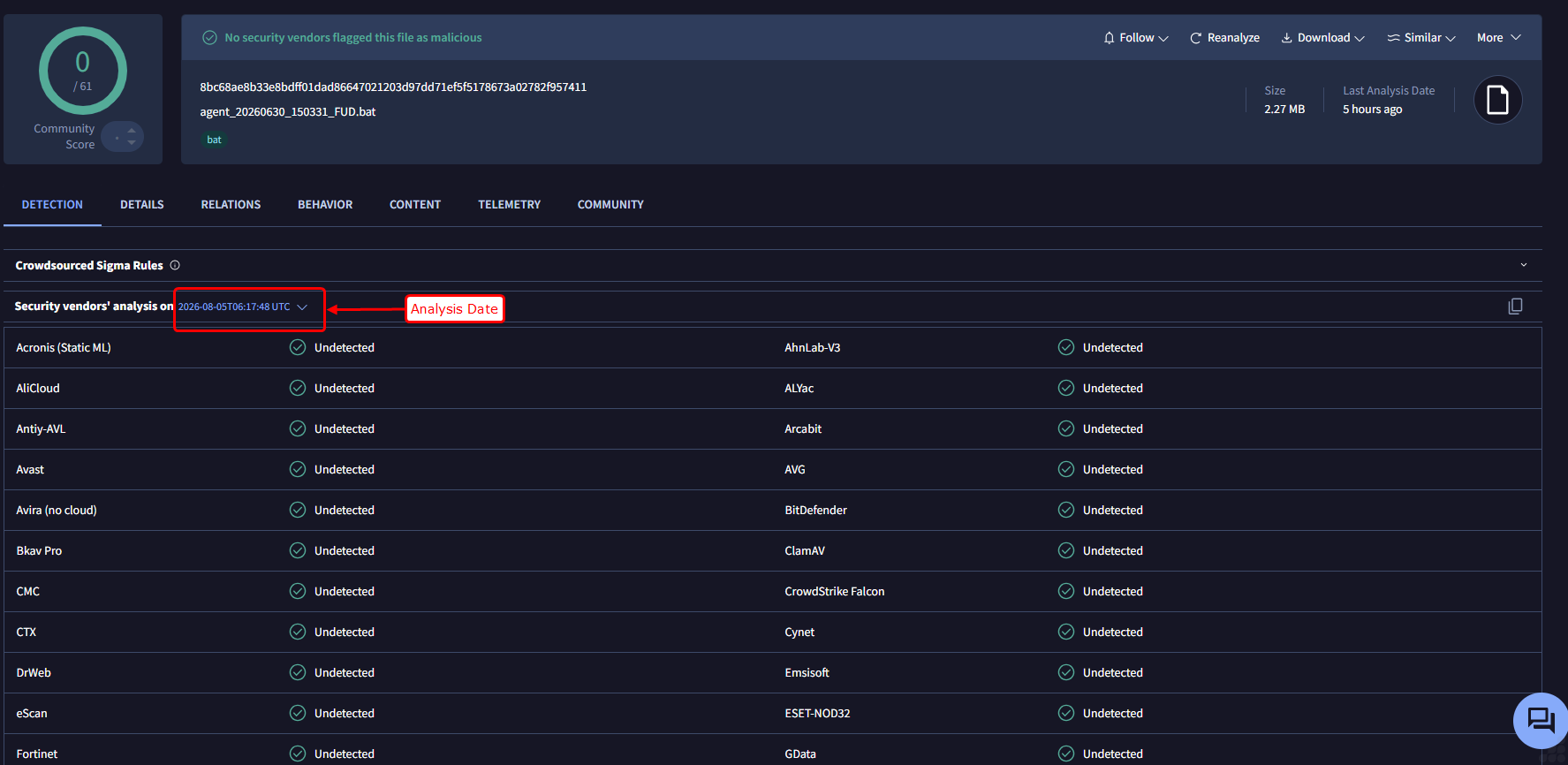The image size is (1568, 765).
Task: Click the BitDefender undetected check icon
Action: click(1066, 510)
